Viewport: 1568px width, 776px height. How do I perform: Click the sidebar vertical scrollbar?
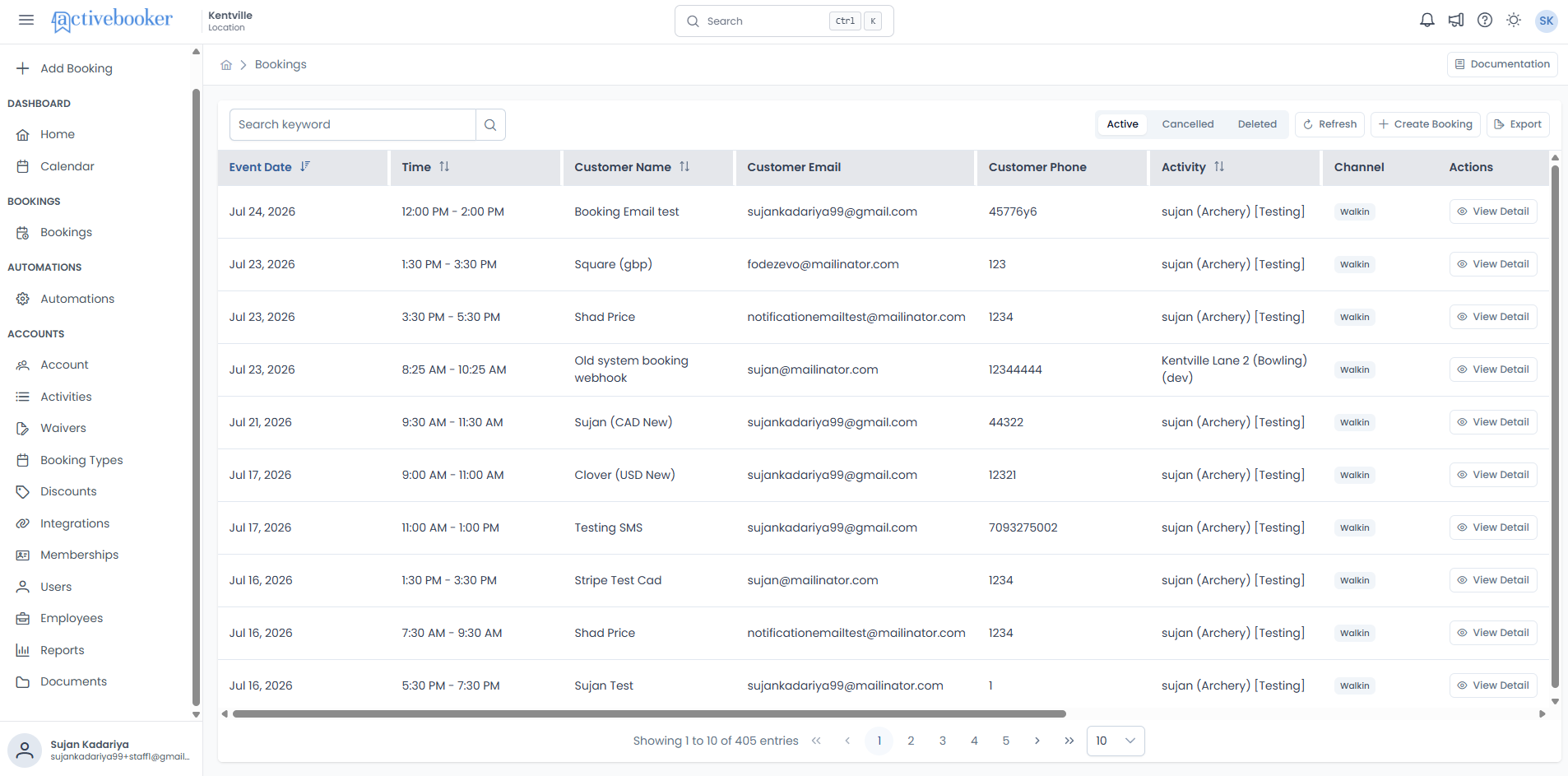(196, 397)
